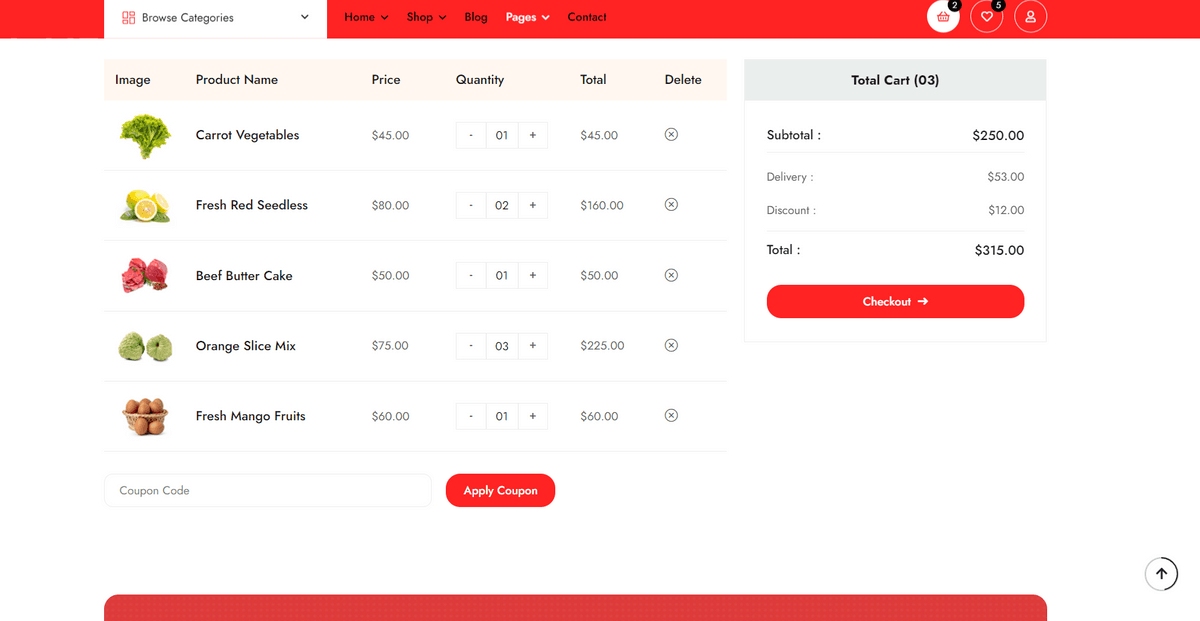Screen dimensions: 1200x621
Task: Open the Pages dropdown menu
Action: [527, 17]
